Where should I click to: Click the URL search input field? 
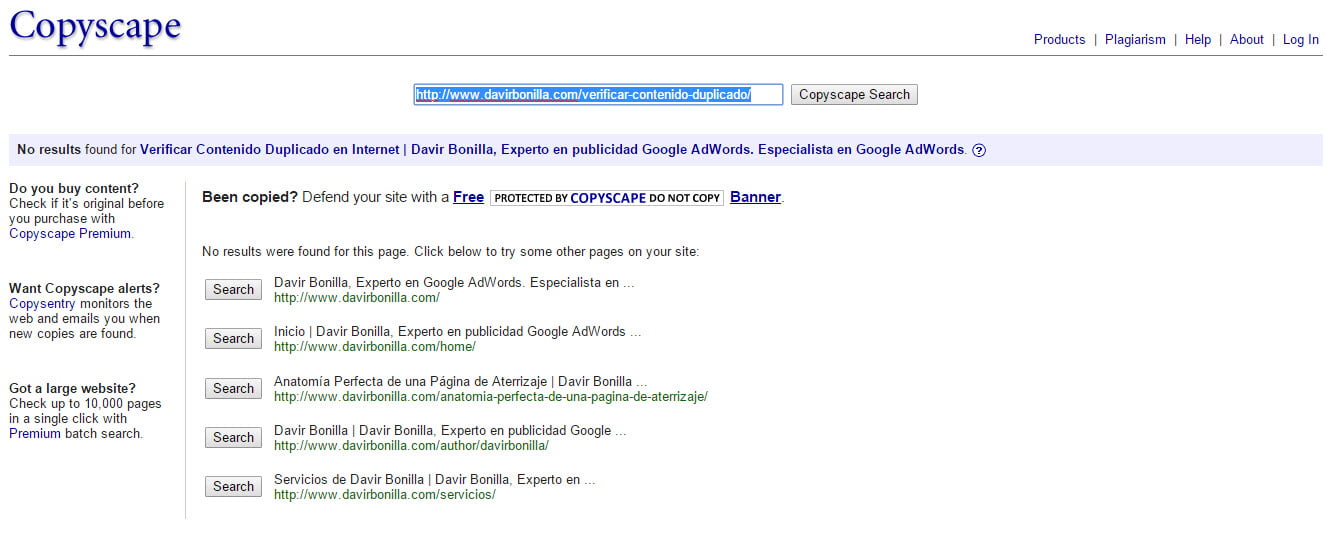pyautogui.click(x=598, y=95)
